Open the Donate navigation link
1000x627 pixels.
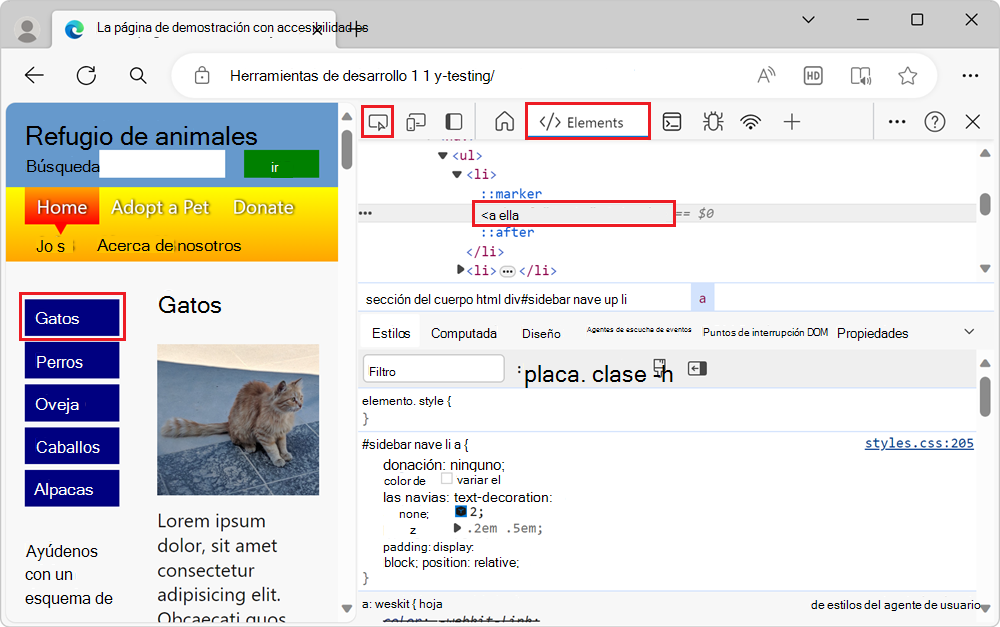[263, 207]
